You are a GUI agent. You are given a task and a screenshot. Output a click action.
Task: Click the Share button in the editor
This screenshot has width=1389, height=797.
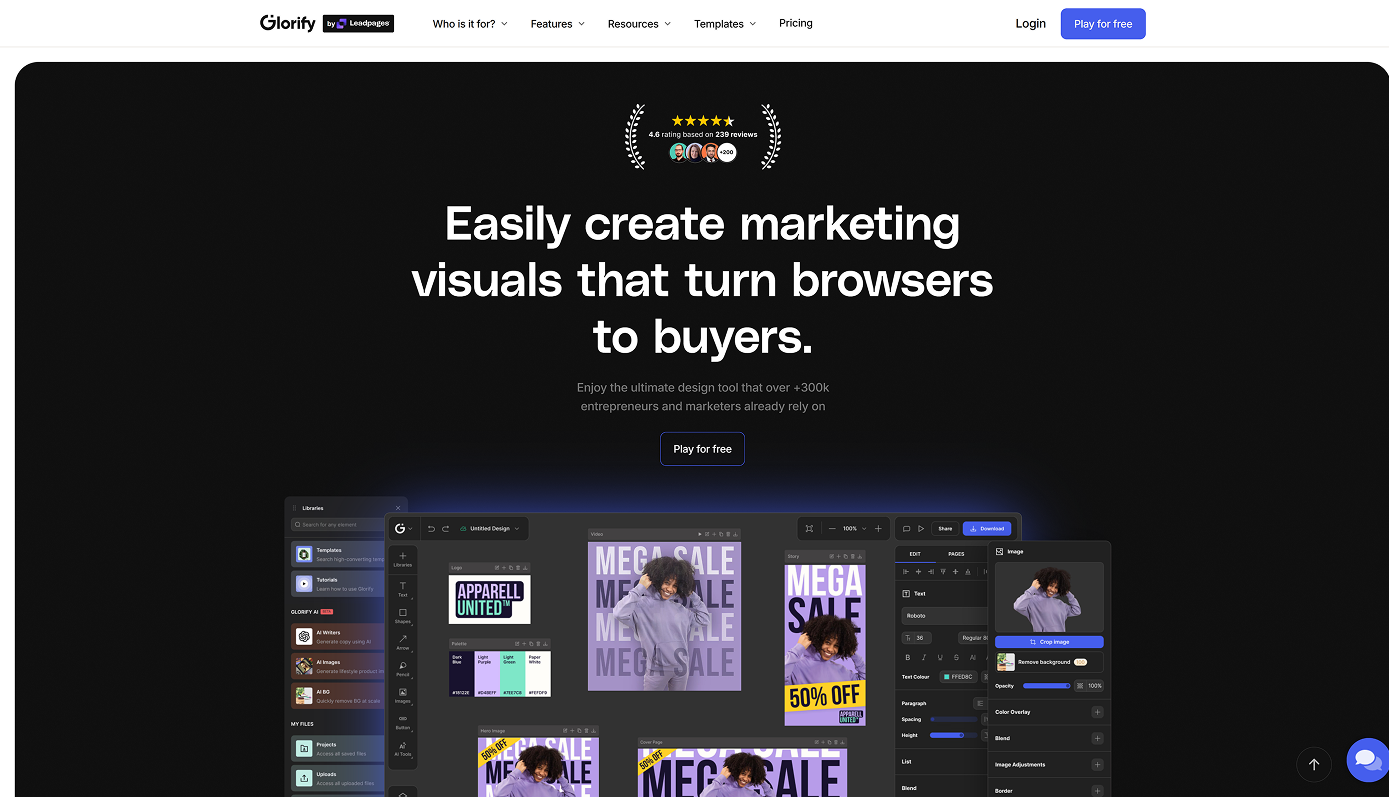[945, 528]
